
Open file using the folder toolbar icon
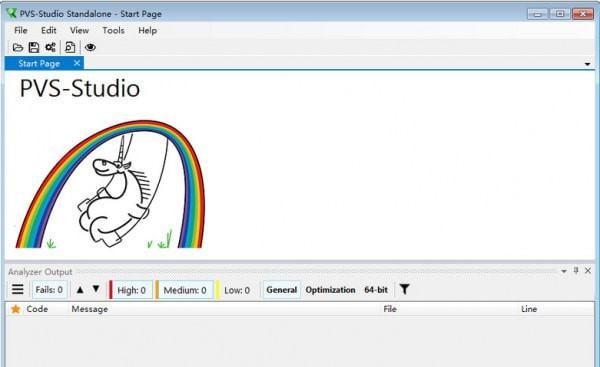(x=18, y=47)
